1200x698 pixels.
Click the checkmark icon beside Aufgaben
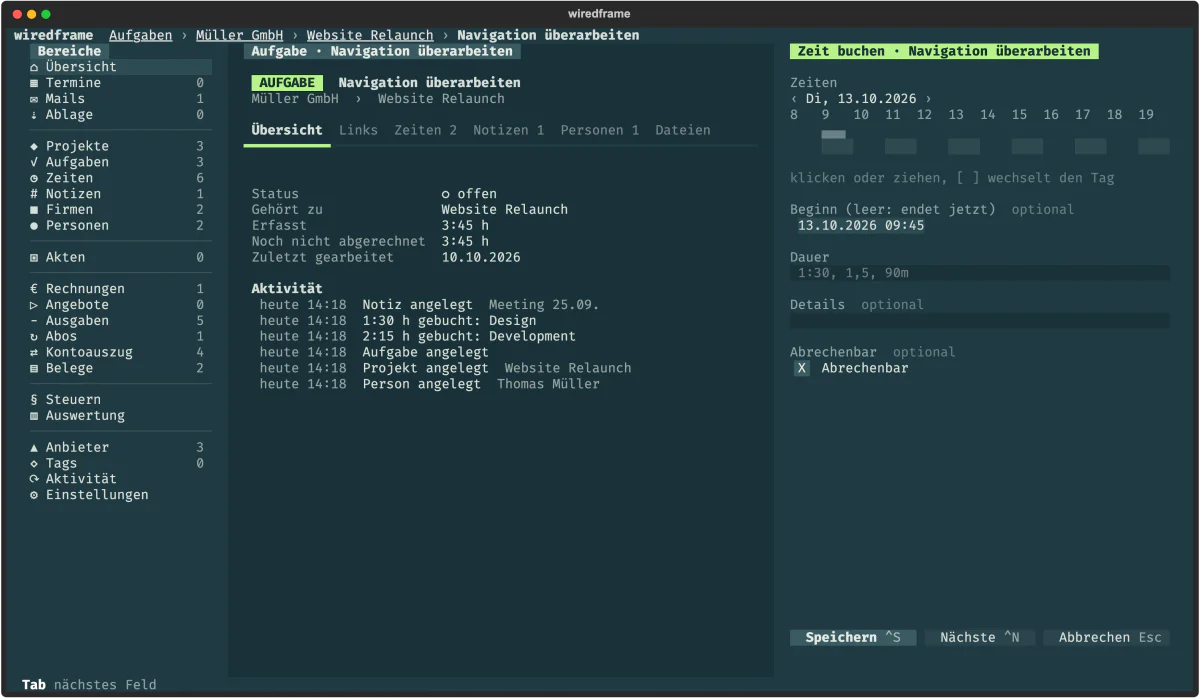(34, 162)
